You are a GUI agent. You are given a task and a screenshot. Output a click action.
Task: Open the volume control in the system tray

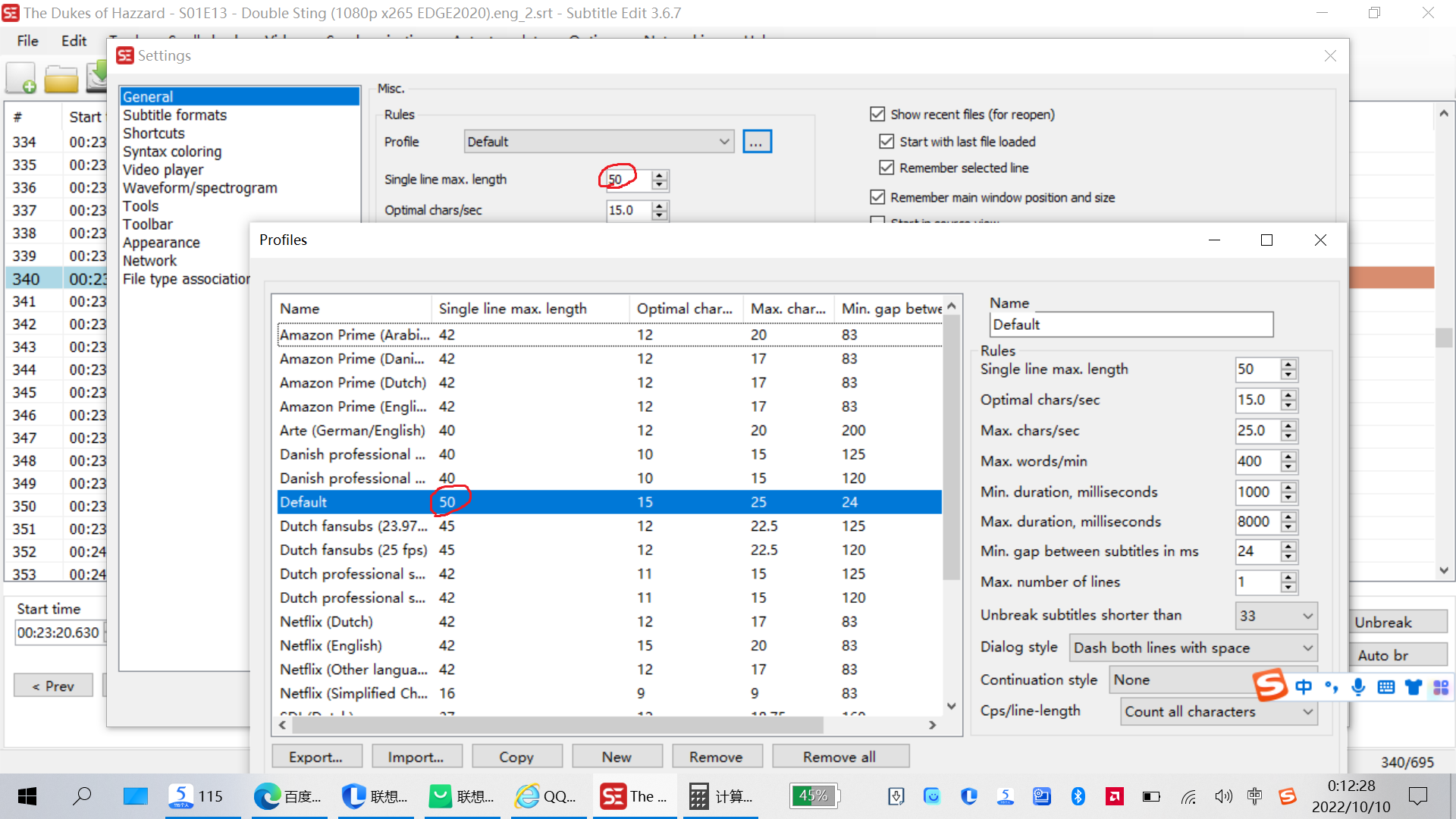click(x=1223, y=796)
